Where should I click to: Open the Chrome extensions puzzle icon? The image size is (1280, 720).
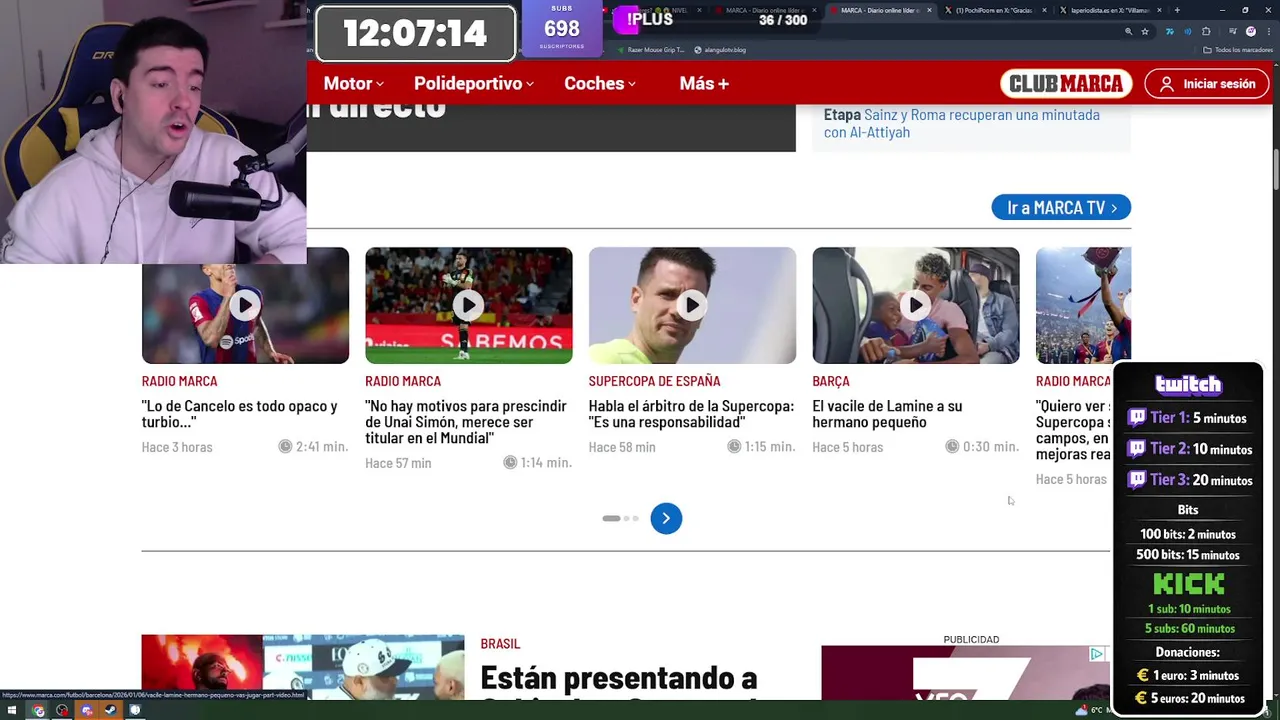click(1206, 32)
